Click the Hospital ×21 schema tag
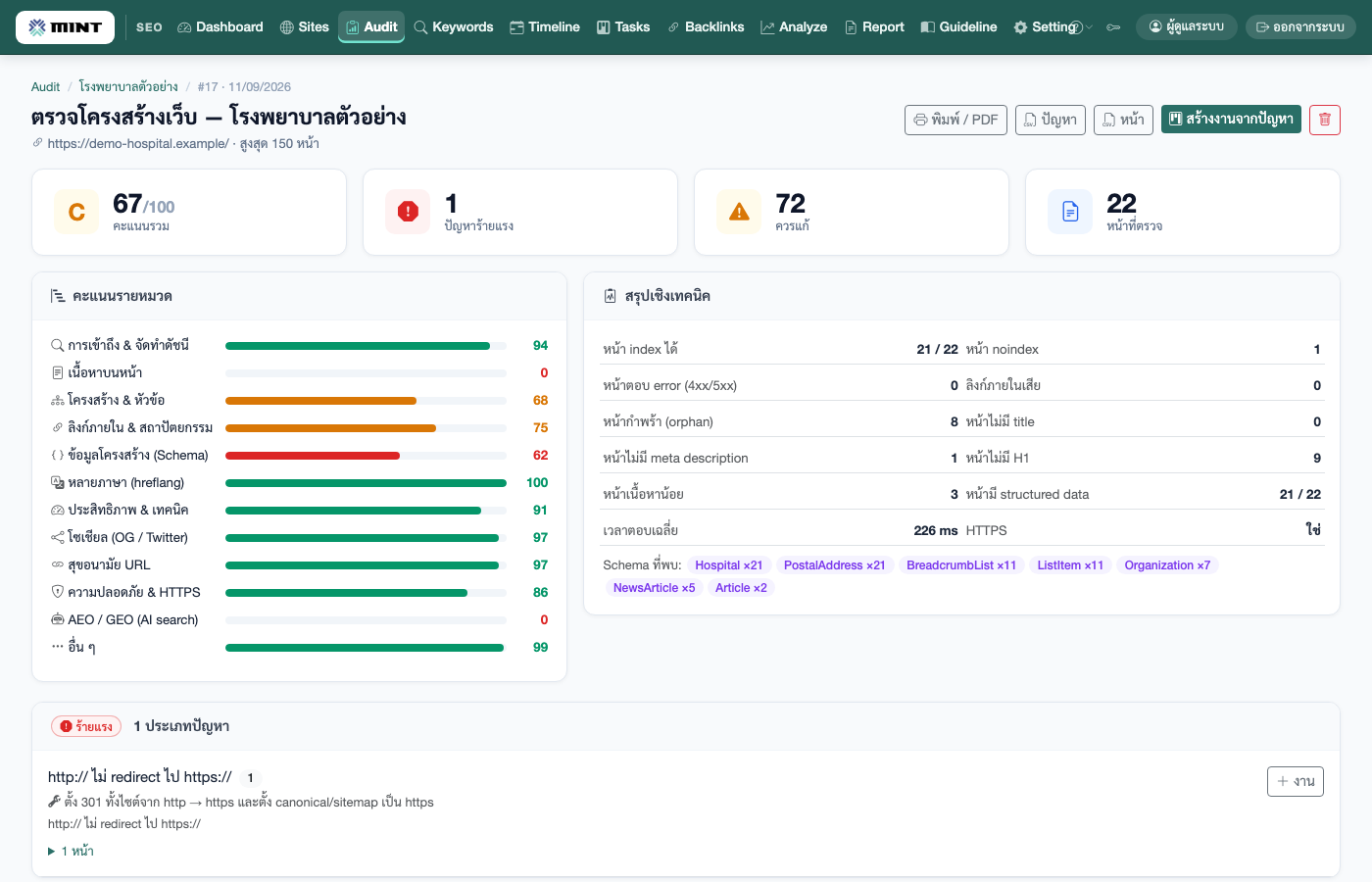 pyautogui.click(x=729, y=565)
